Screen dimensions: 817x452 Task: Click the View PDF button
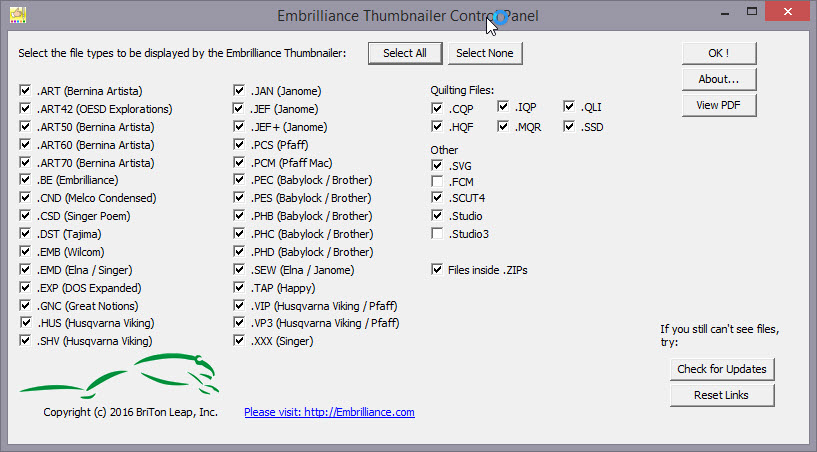719,105
